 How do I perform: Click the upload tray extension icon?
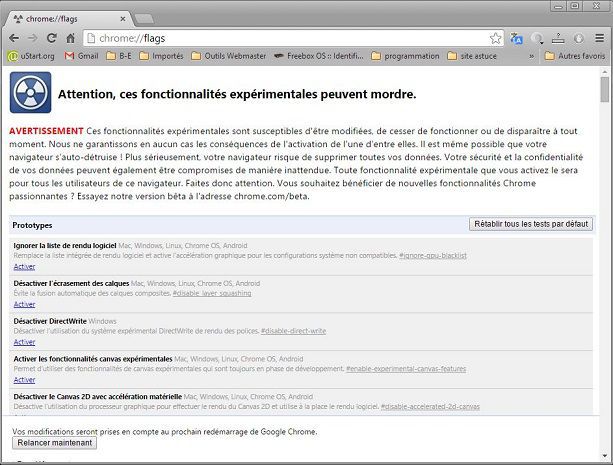click(558, 38)
